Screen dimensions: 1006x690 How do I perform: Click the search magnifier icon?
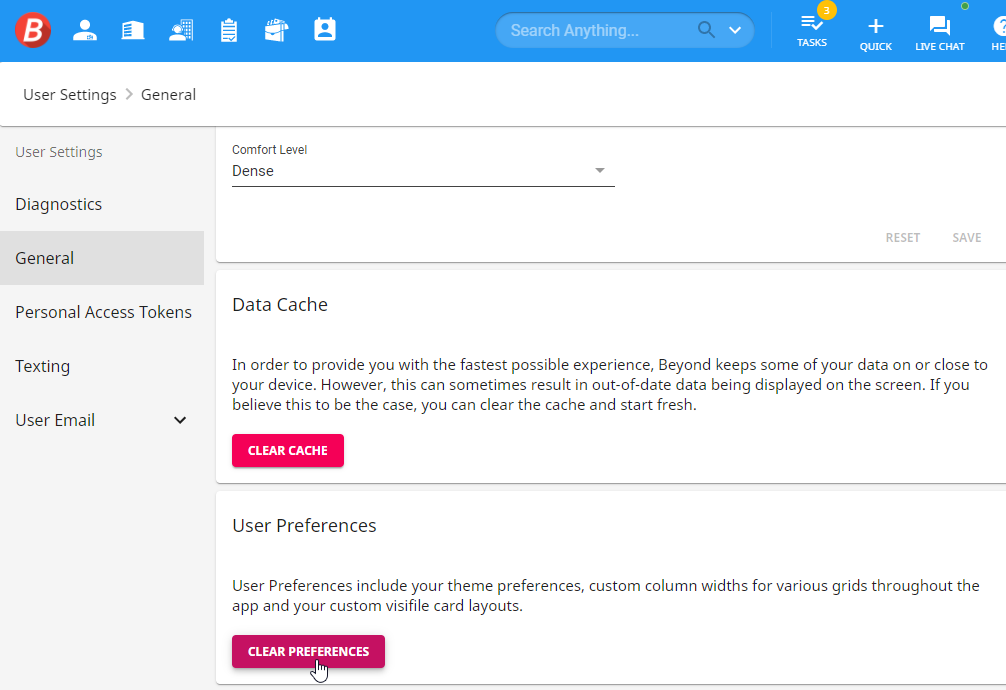706,30
